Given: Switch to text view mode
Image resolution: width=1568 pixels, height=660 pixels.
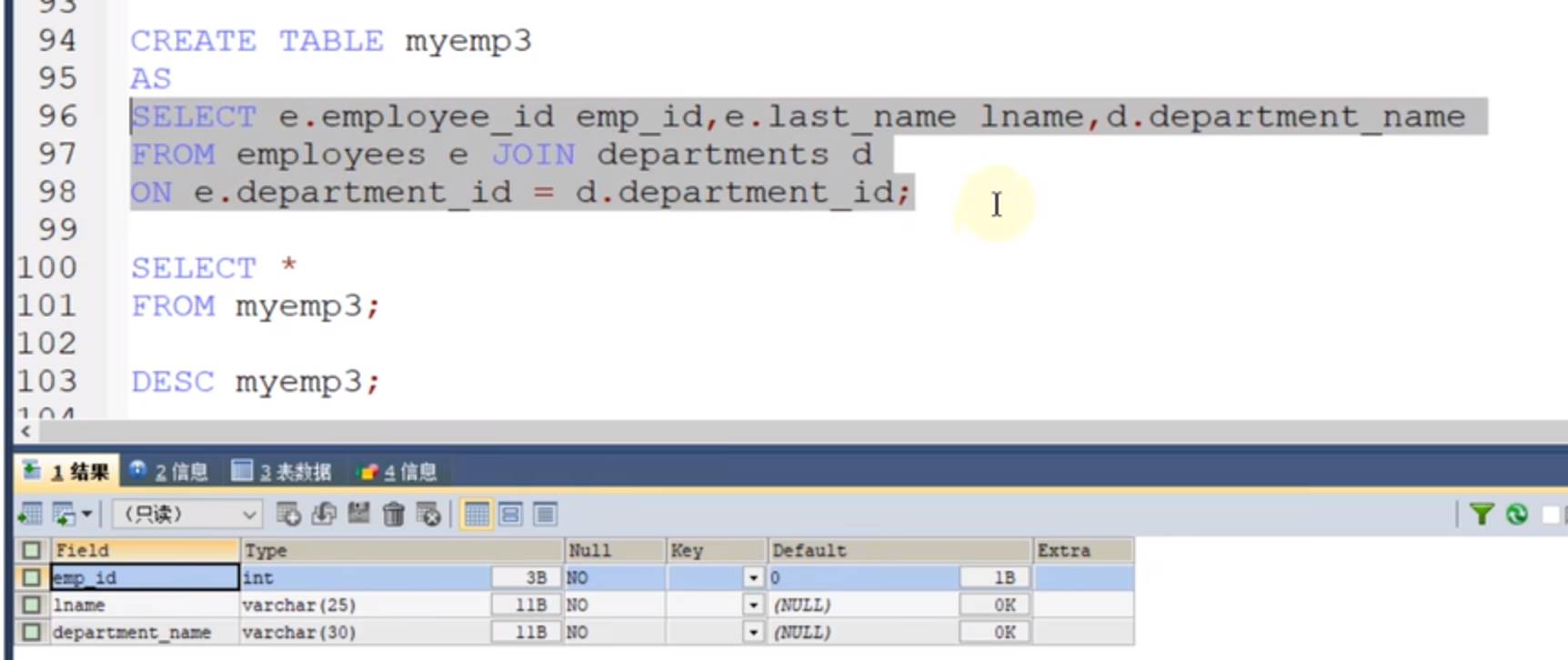Looking at the screenshot, I should tap(545, 515).
